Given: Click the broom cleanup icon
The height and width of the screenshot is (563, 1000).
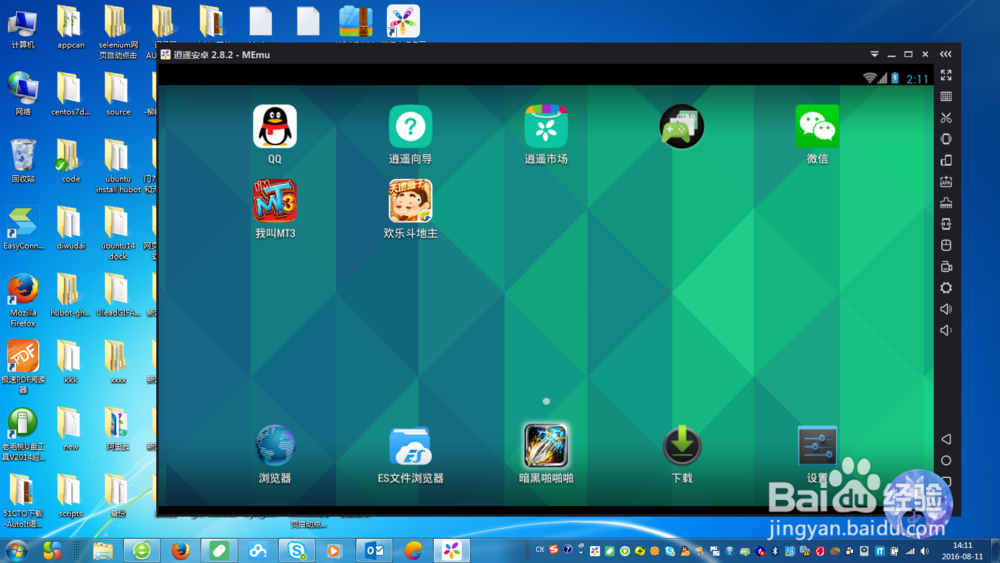Looking at the screenshot, I should [946, 203].
